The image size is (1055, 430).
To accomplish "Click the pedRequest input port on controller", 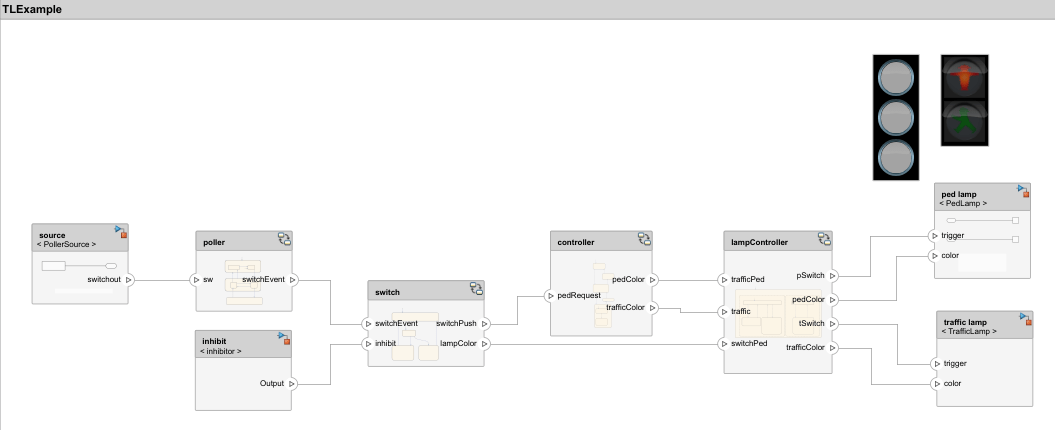I will (x=550, y=296).
